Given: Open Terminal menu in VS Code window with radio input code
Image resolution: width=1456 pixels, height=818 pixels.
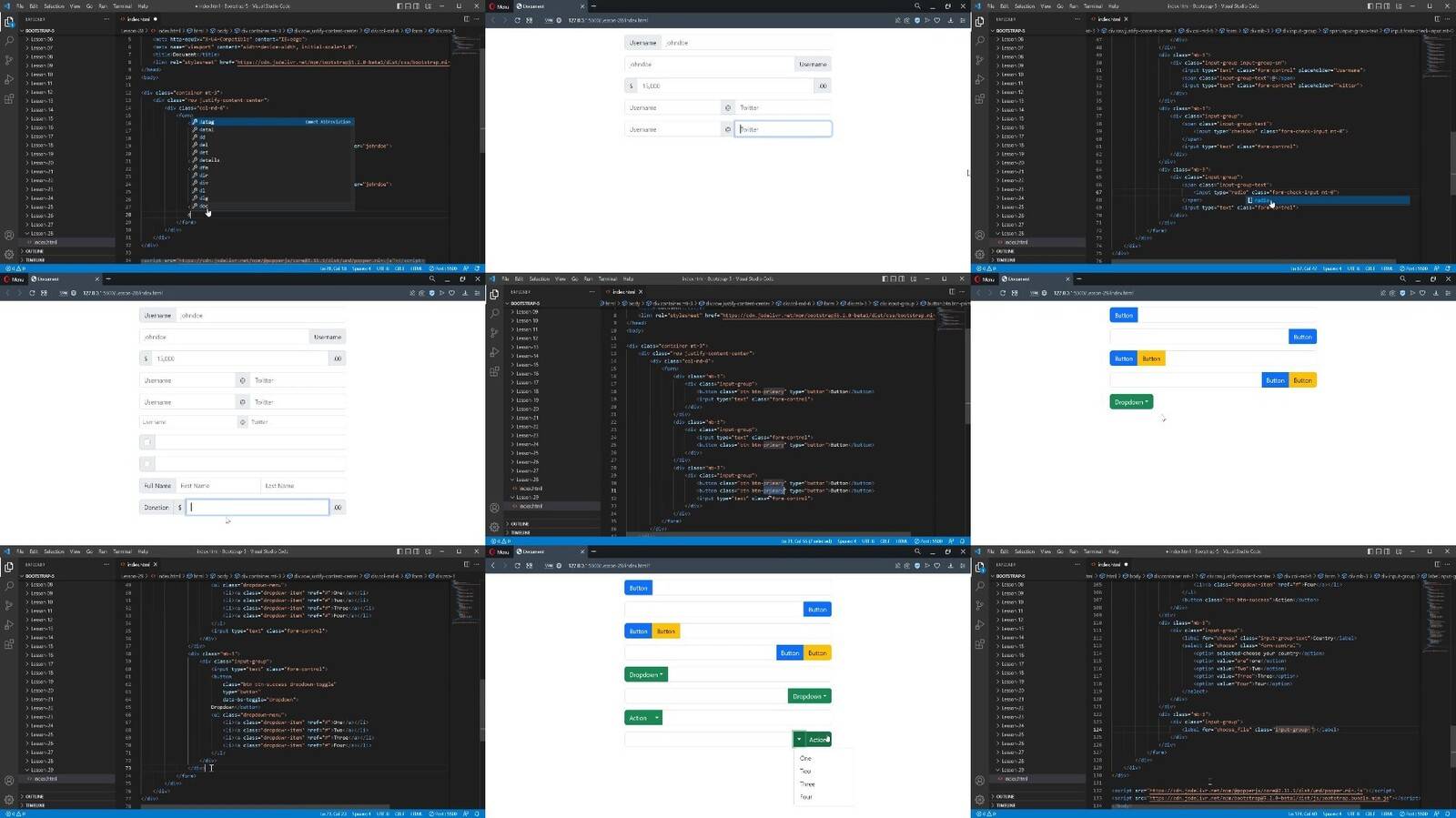Looking at the screenshot, I should coord(1093,5).
